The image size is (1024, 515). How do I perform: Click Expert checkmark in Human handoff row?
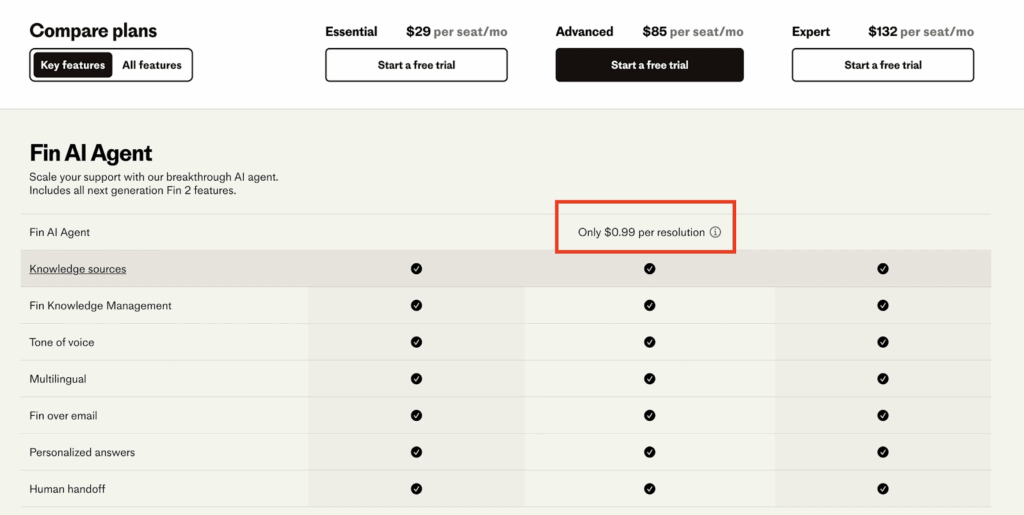point(882,489)
